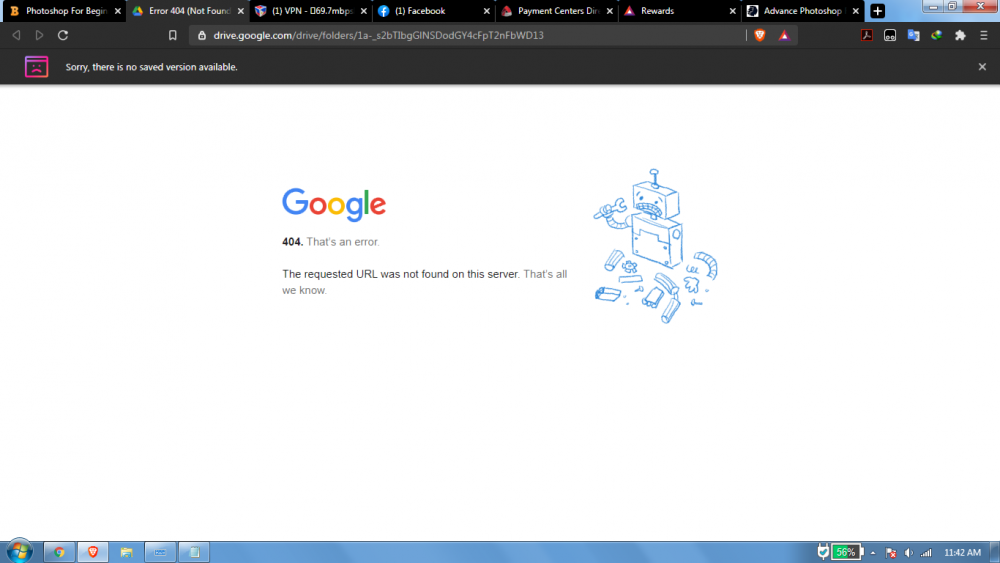This screenshot has width=1000, height=563.
Task: Click the Adobe Acrobat extension icon
Action: click(x=867, y=35)
